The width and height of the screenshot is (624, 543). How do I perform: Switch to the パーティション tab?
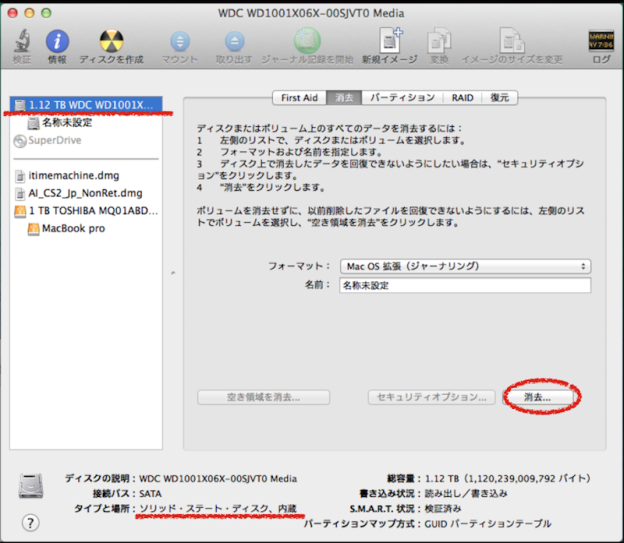click(402, 98)
